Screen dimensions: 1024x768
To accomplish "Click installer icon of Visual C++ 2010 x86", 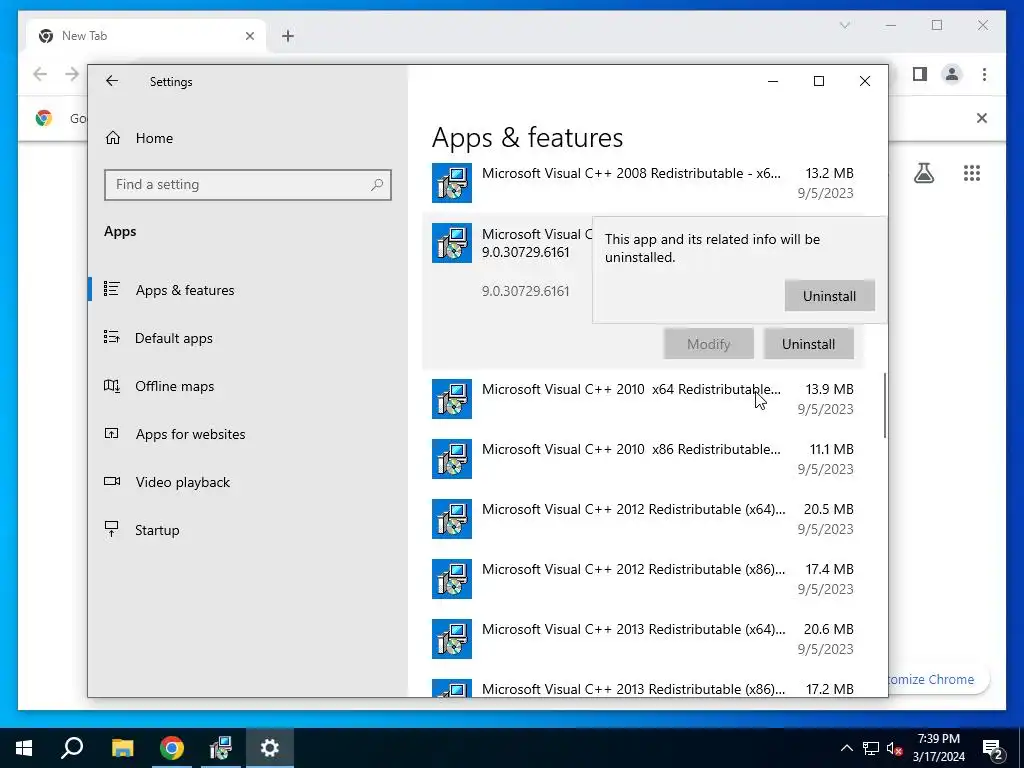I will [452, 459].
